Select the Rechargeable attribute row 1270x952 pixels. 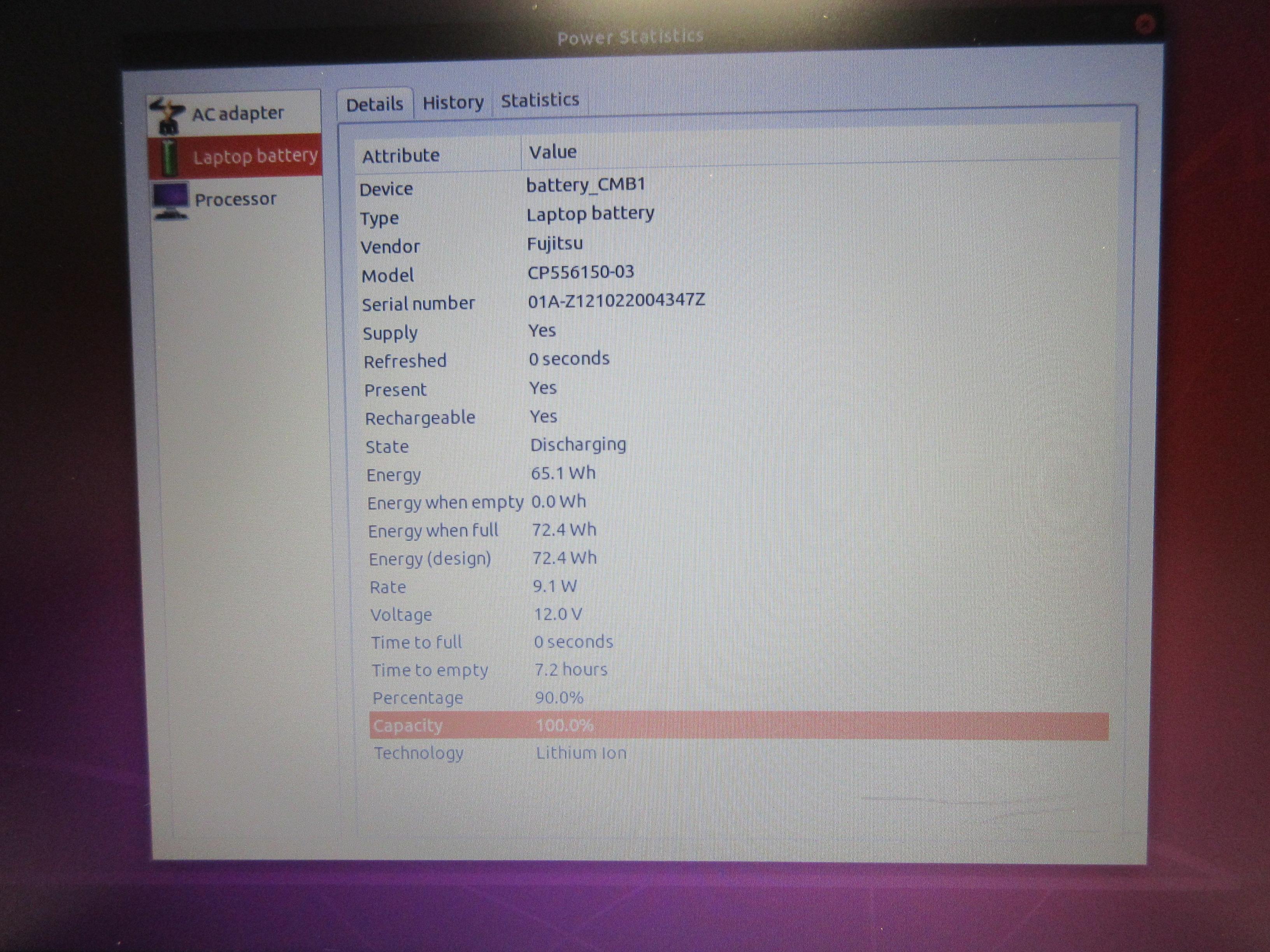coord(738,417)
